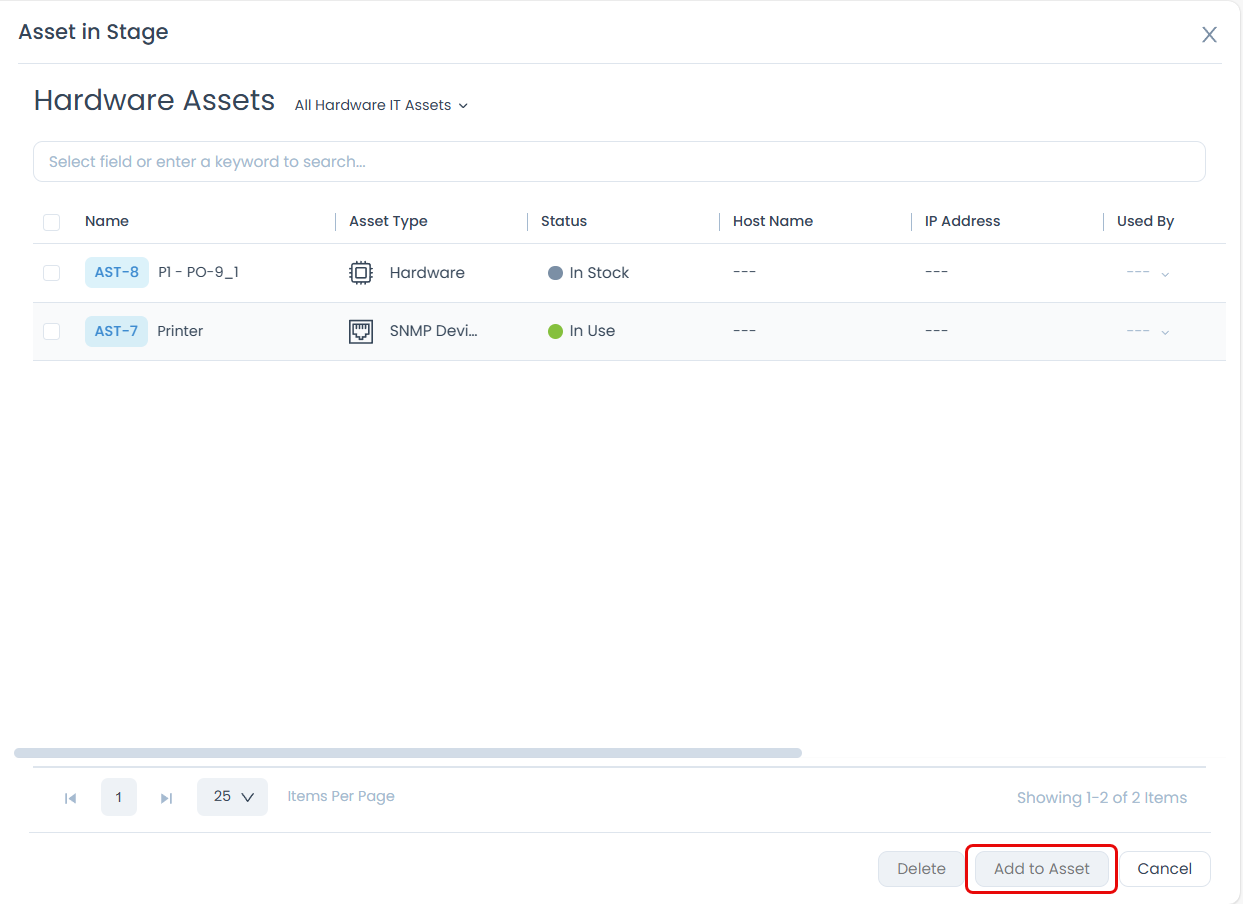Select the Hardware asset type icon on AST-8 row
1243x904 pixels.
click(360, 272)
